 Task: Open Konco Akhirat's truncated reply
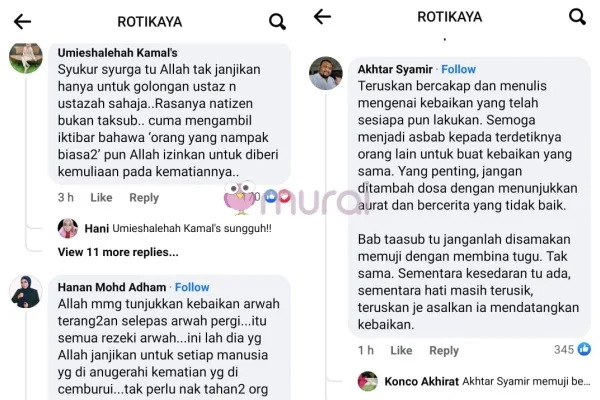(488, 381)
